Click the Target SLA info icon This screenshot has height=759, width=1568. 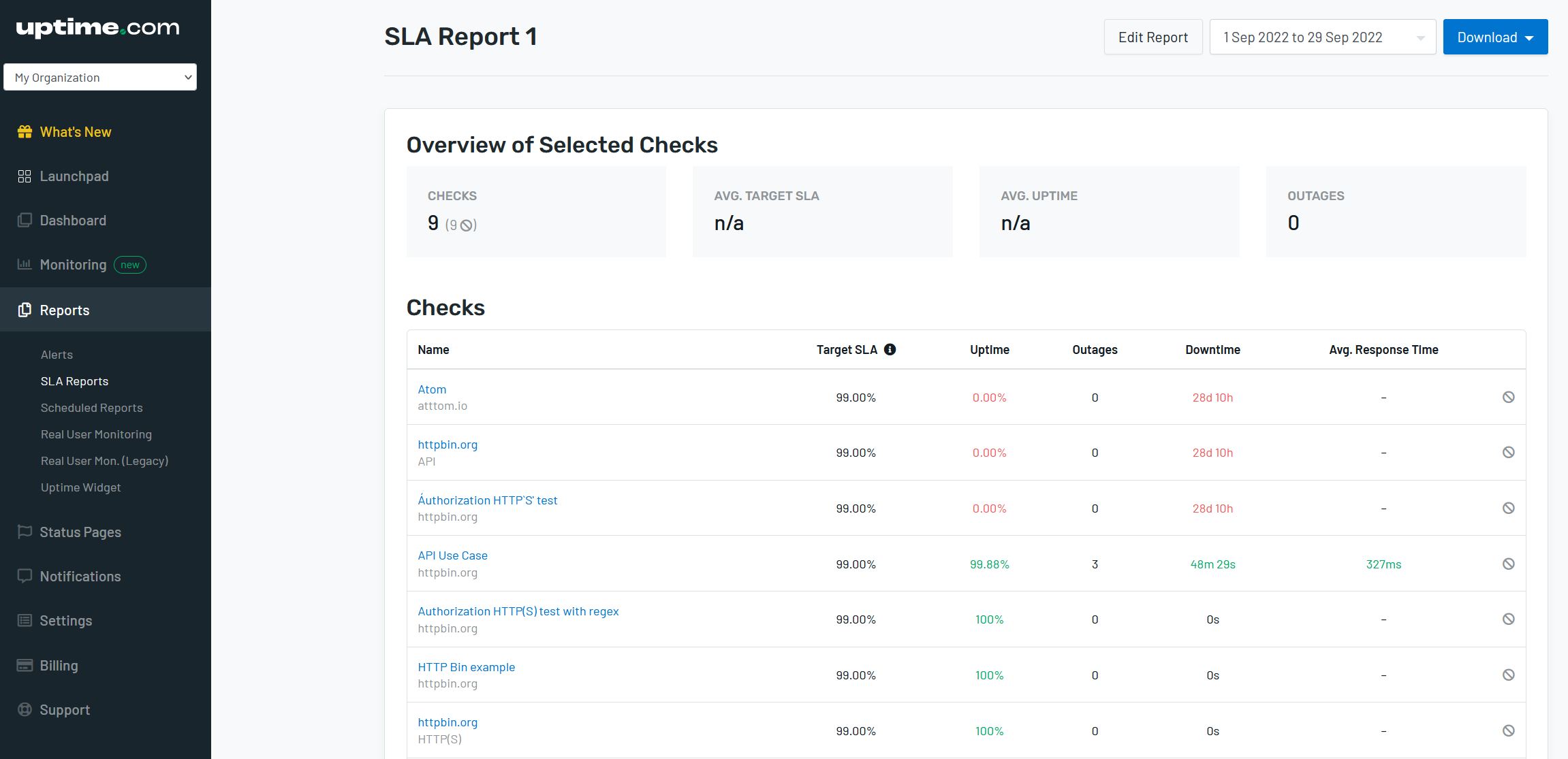point(890,349)
